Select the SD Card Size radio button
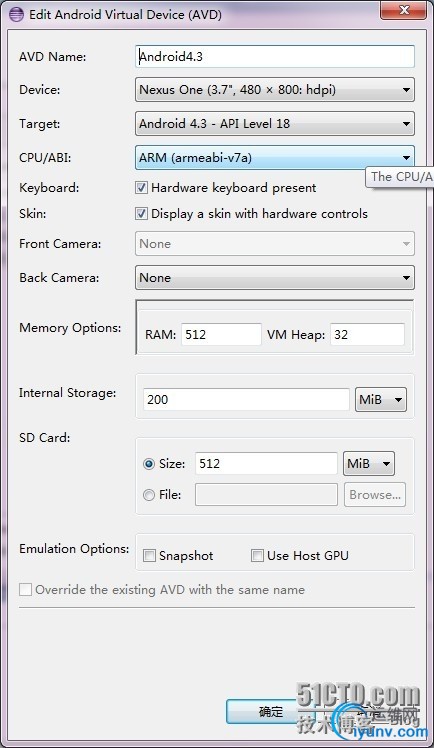The image size is (434, 748). tap(149, 464)
